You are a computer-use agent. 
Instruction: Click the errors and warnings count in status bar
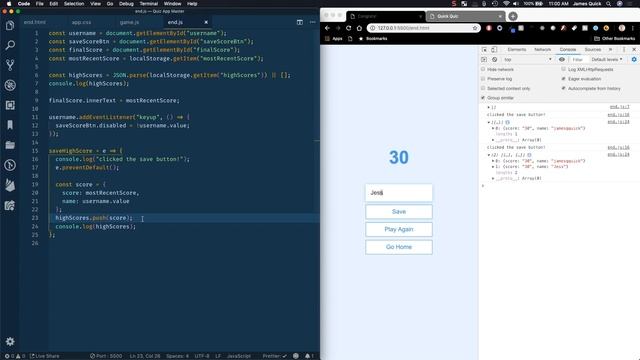[x=15, y=356]
